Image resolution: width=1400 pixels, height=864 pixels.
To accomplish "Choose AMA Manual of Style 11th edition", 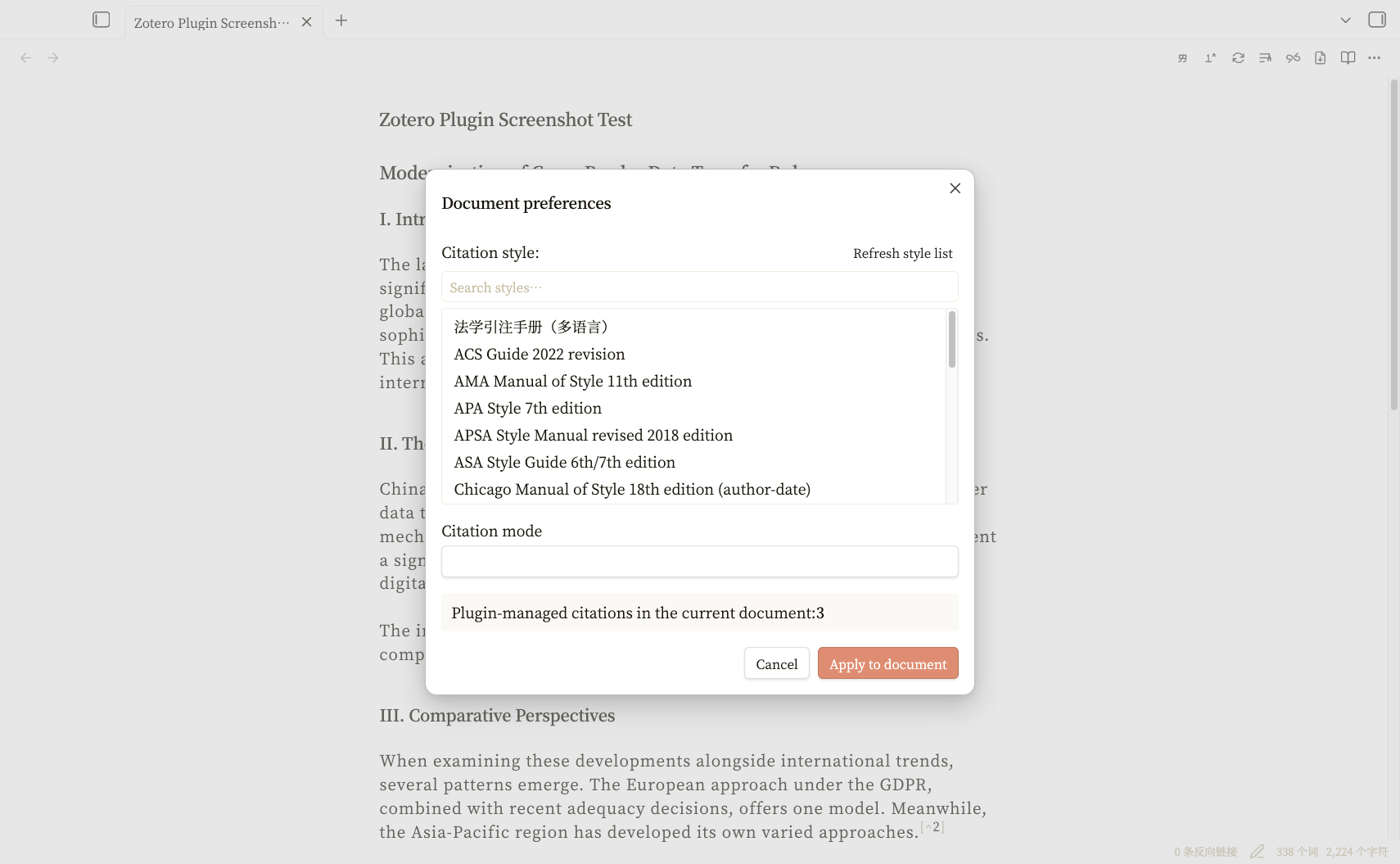I will 694,382.
